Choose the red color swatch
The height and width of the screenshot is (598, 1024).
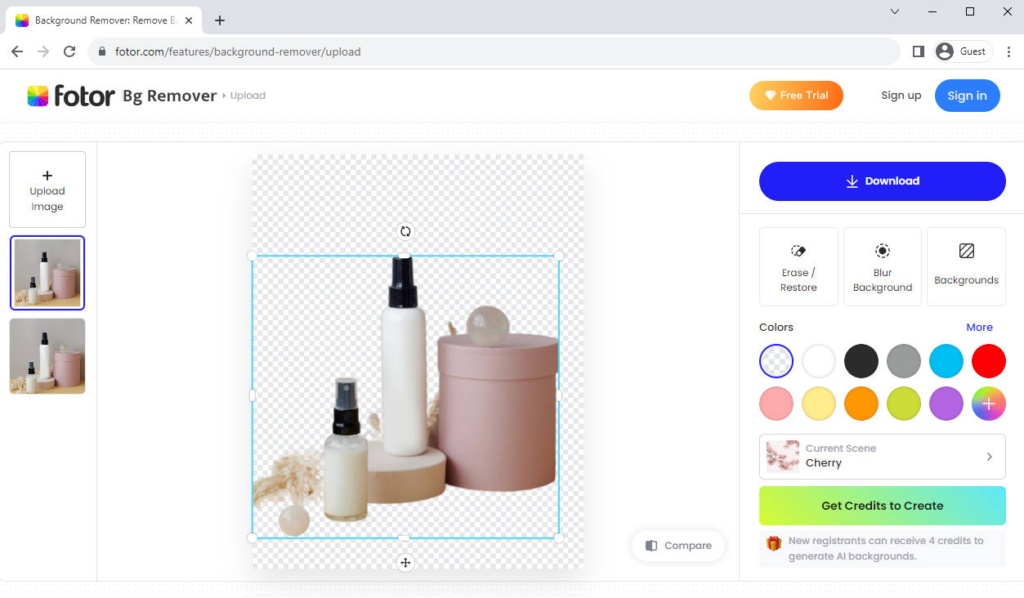pyautogui.click(x=988, y=361)
